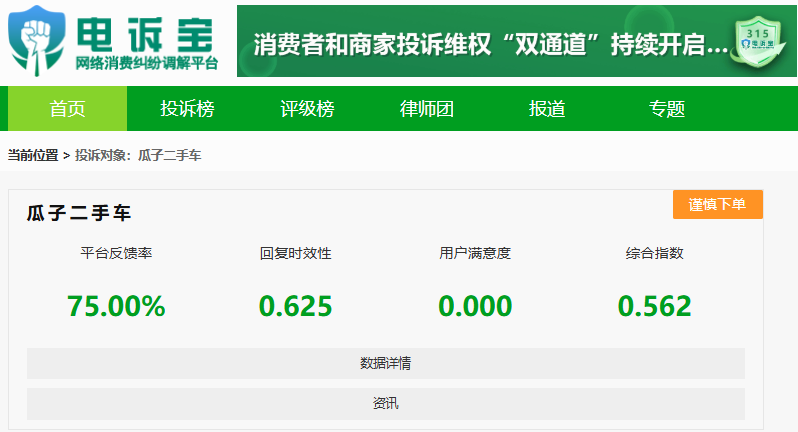Open the 专题 navigation item
This screenshot has width=798, height=432.
point(666,108)
